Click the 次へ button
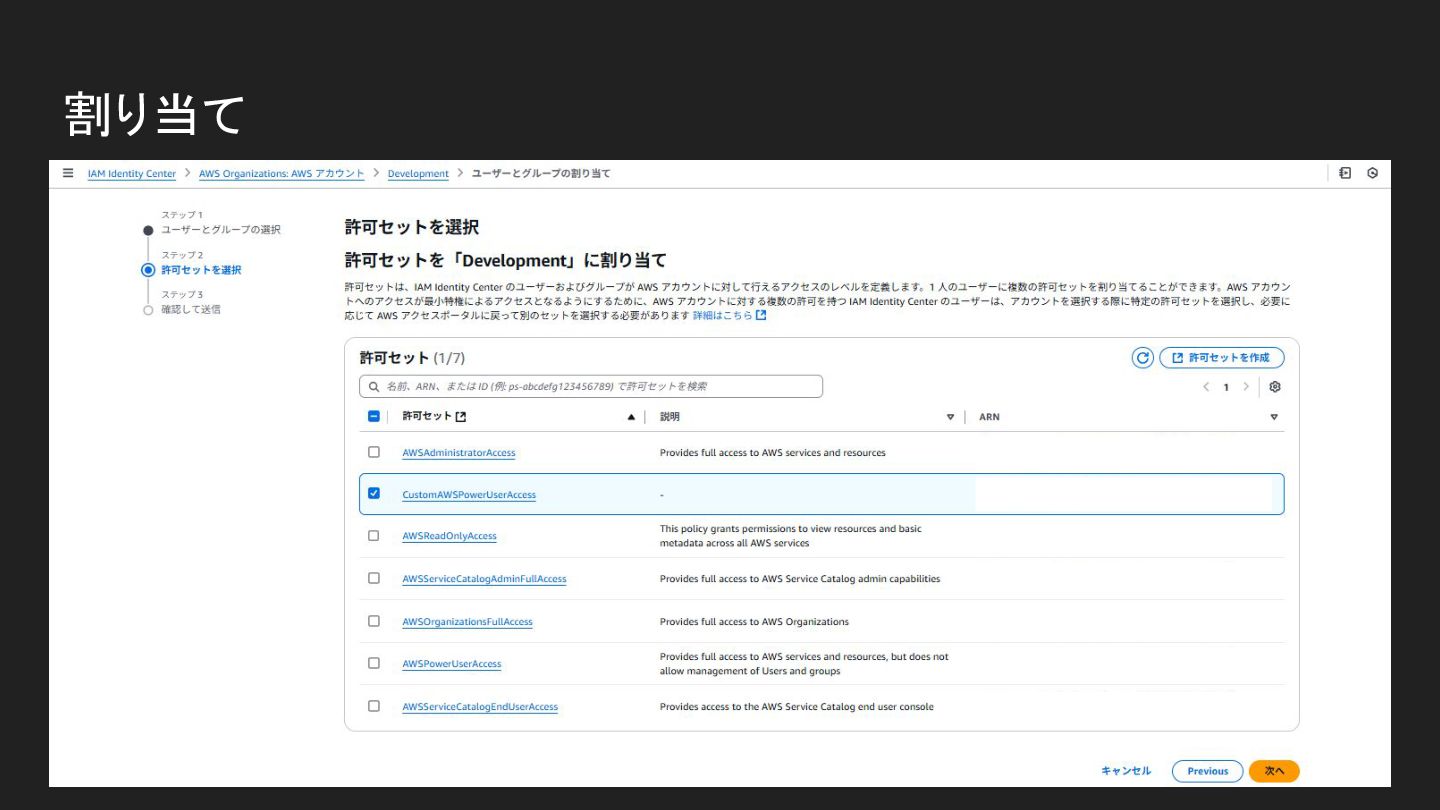 click(1274, 771)
